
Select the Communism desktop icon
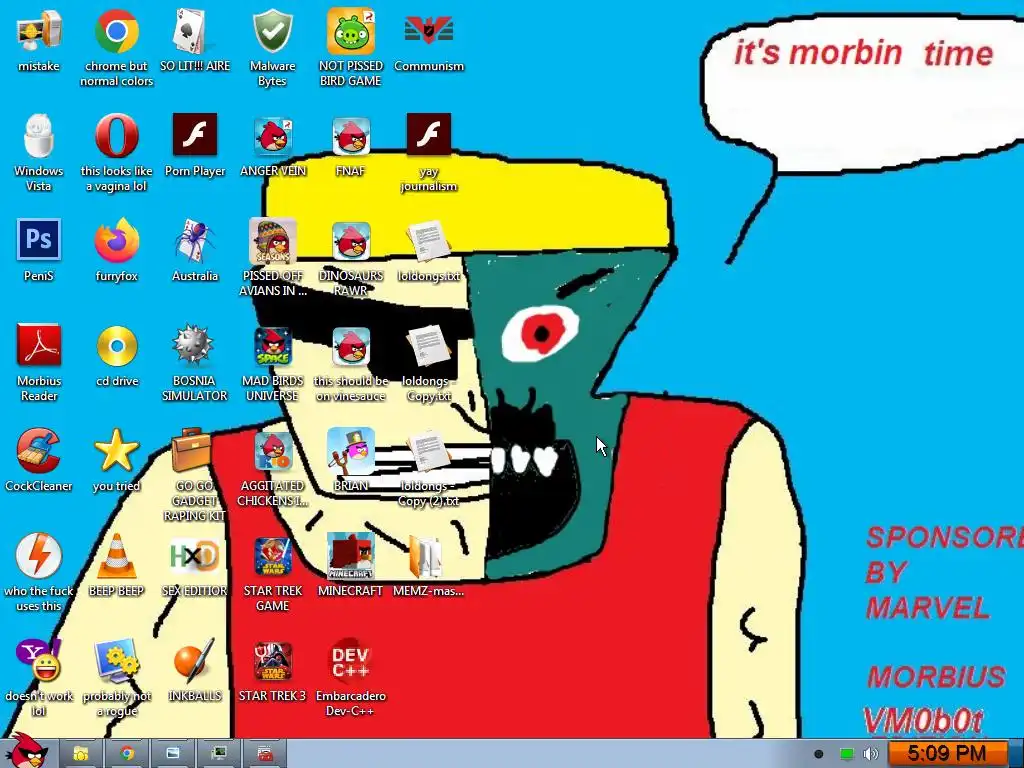click(x=428, y=31)
